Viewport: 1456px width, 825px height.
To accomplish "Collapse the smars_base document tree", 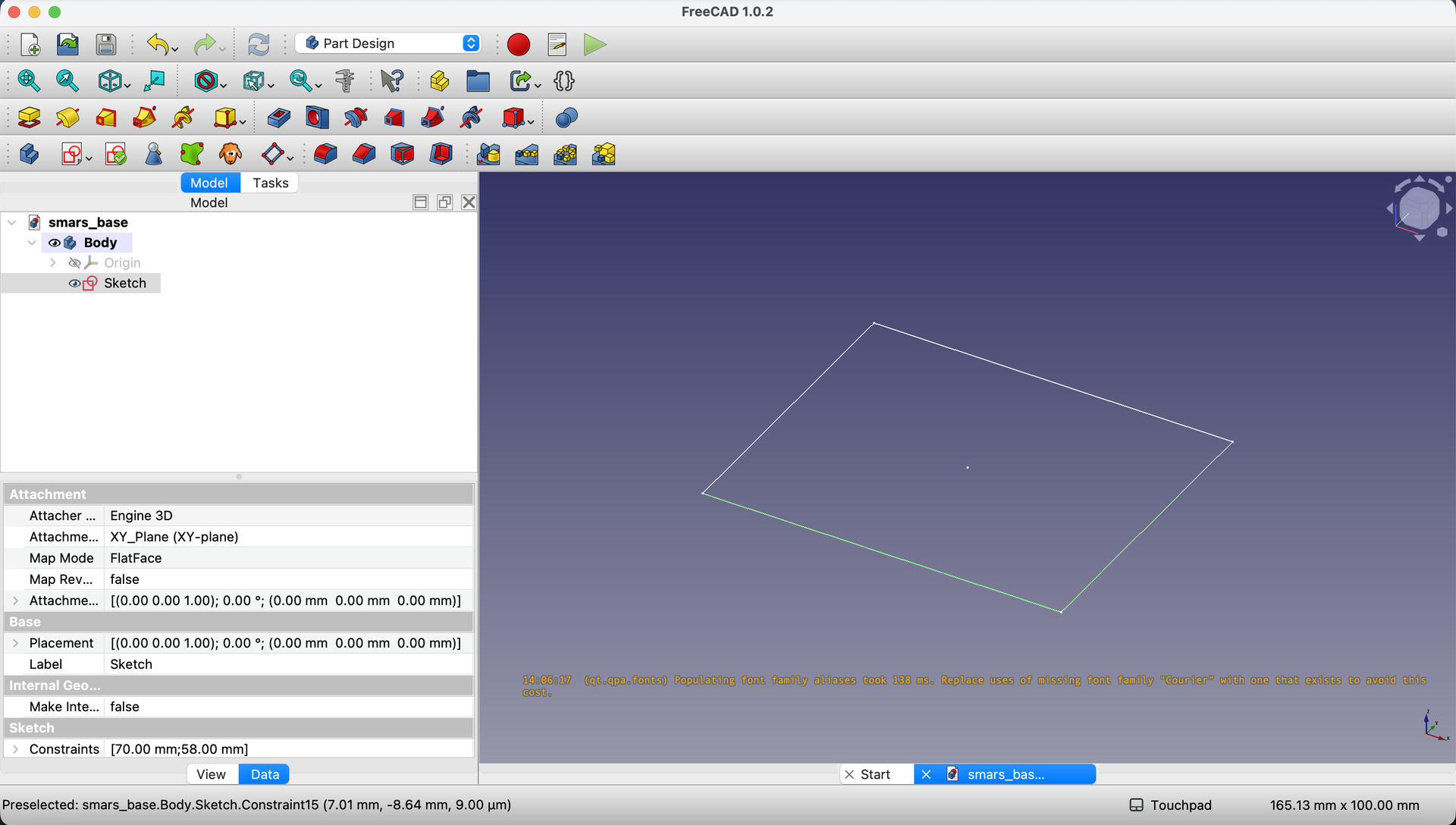I will point(12,222).
